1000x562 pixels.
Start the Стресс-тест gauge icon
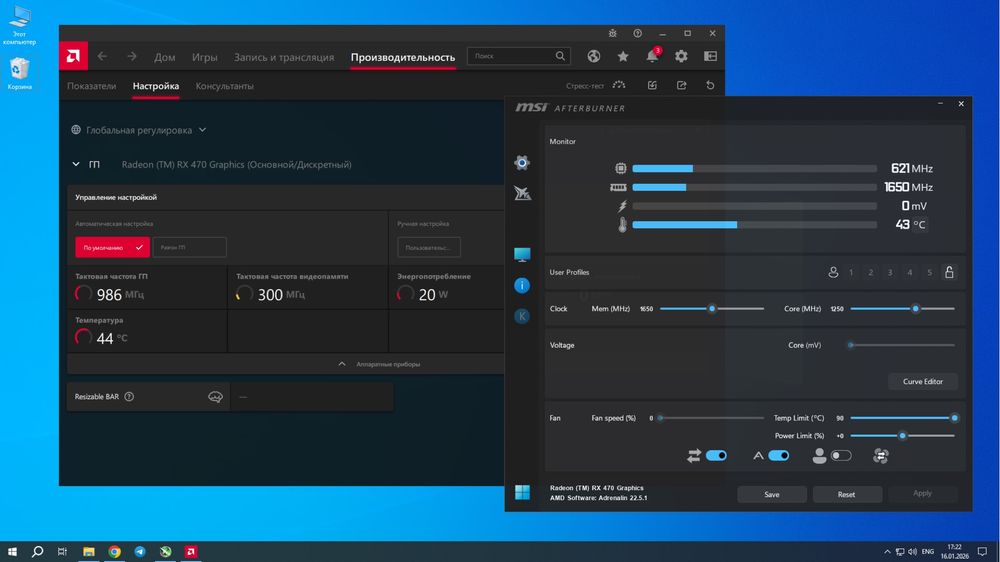[x=619, y=85]
